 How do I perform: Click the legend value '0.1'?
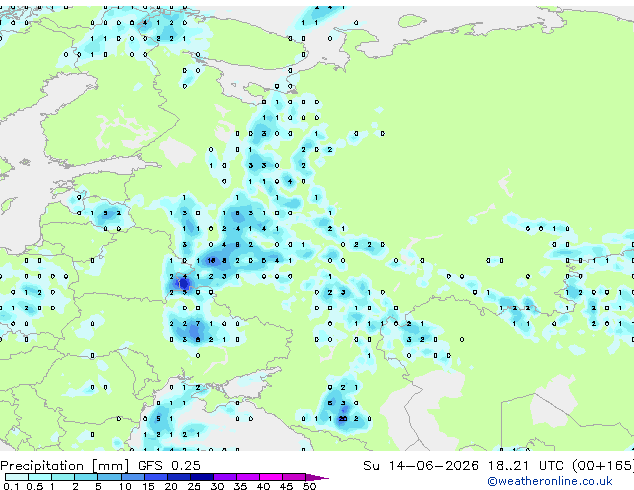click(11, 486)
